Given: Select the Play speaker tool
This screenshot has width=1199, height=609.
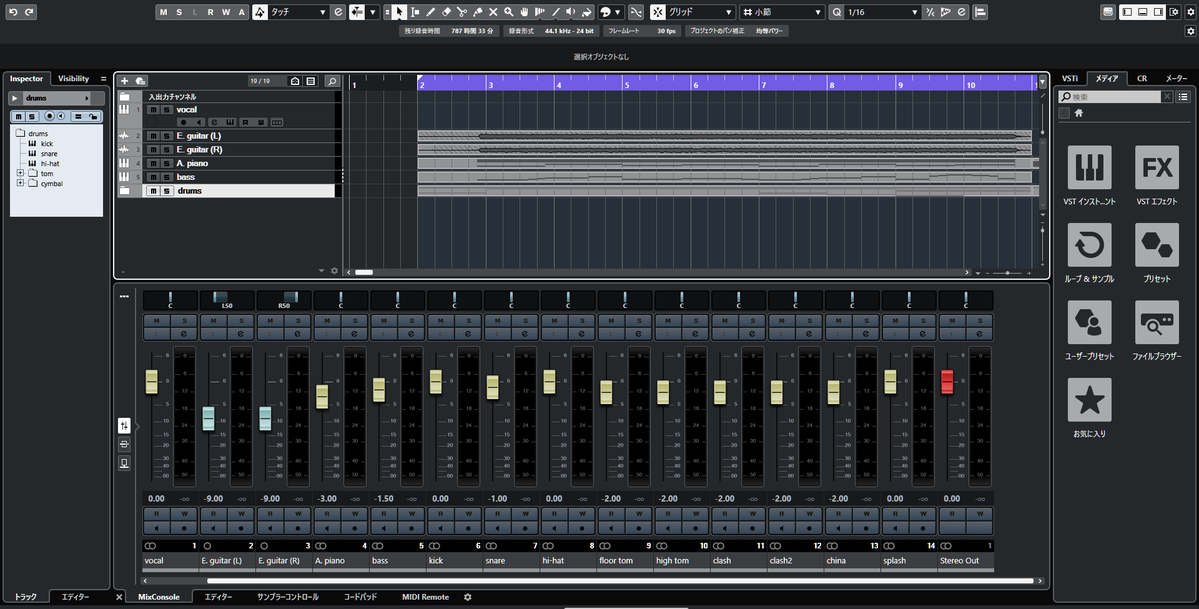Looking at the screenshot, I should [571, 12].
